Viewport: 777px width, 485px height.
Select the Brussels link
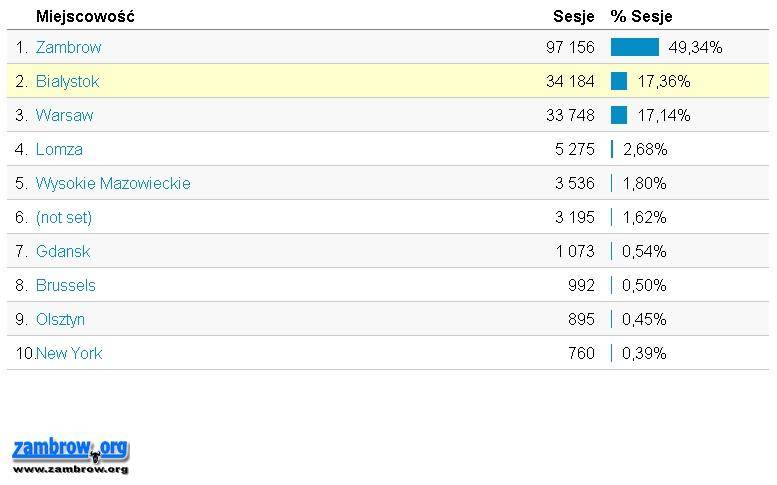point(65,285)
